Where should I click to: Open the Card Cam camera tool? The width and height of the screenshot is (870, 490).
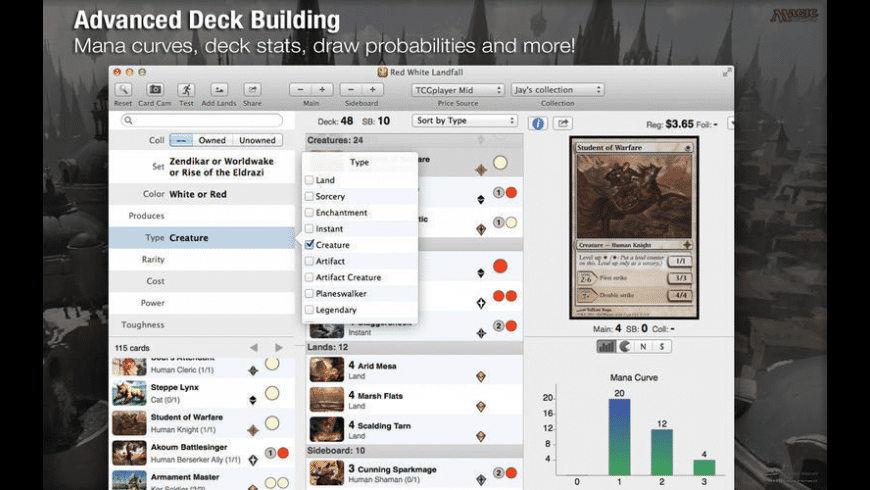(155, 90)
